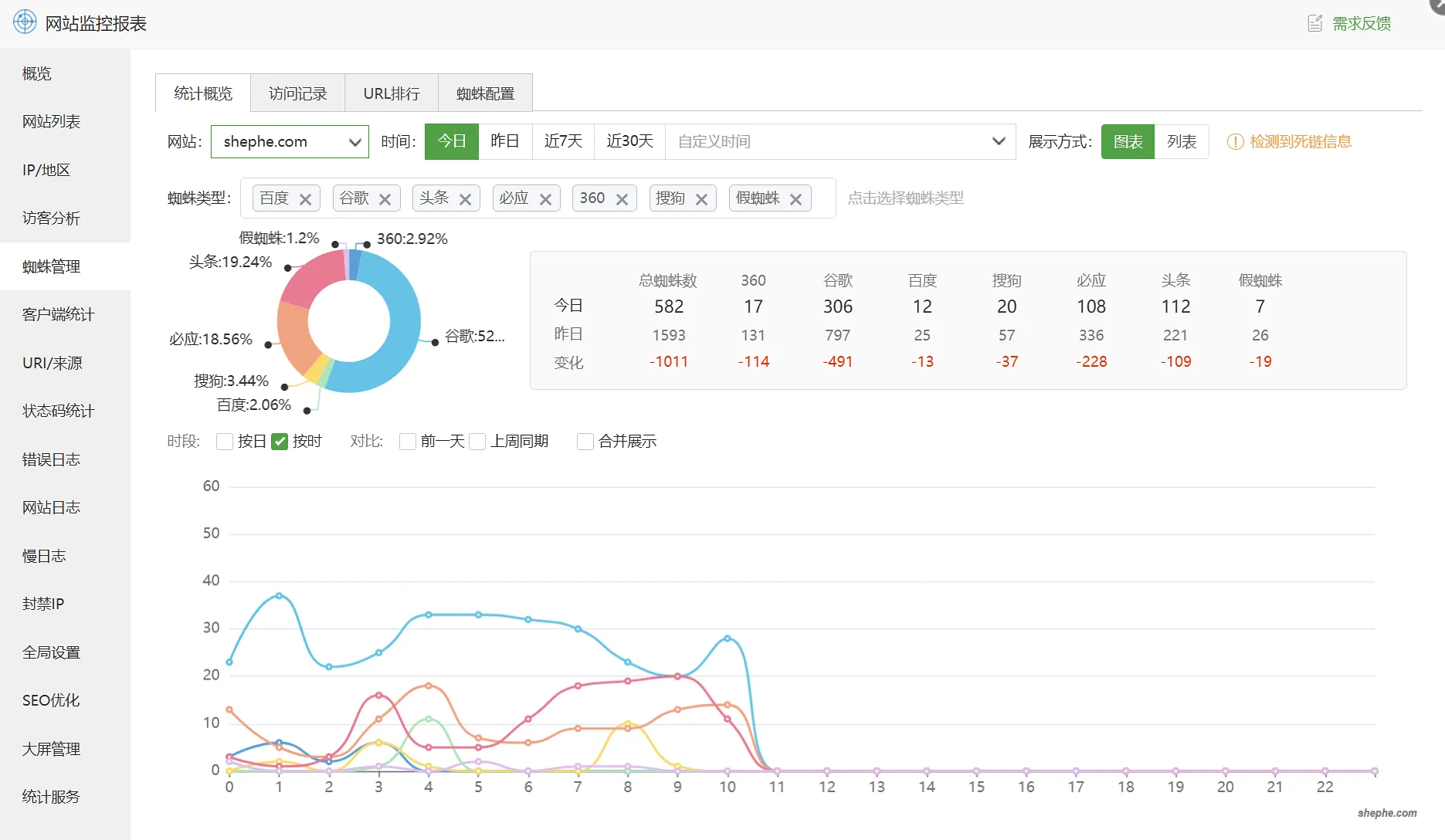Enable the 按日 checkbox

click(225, 441)
